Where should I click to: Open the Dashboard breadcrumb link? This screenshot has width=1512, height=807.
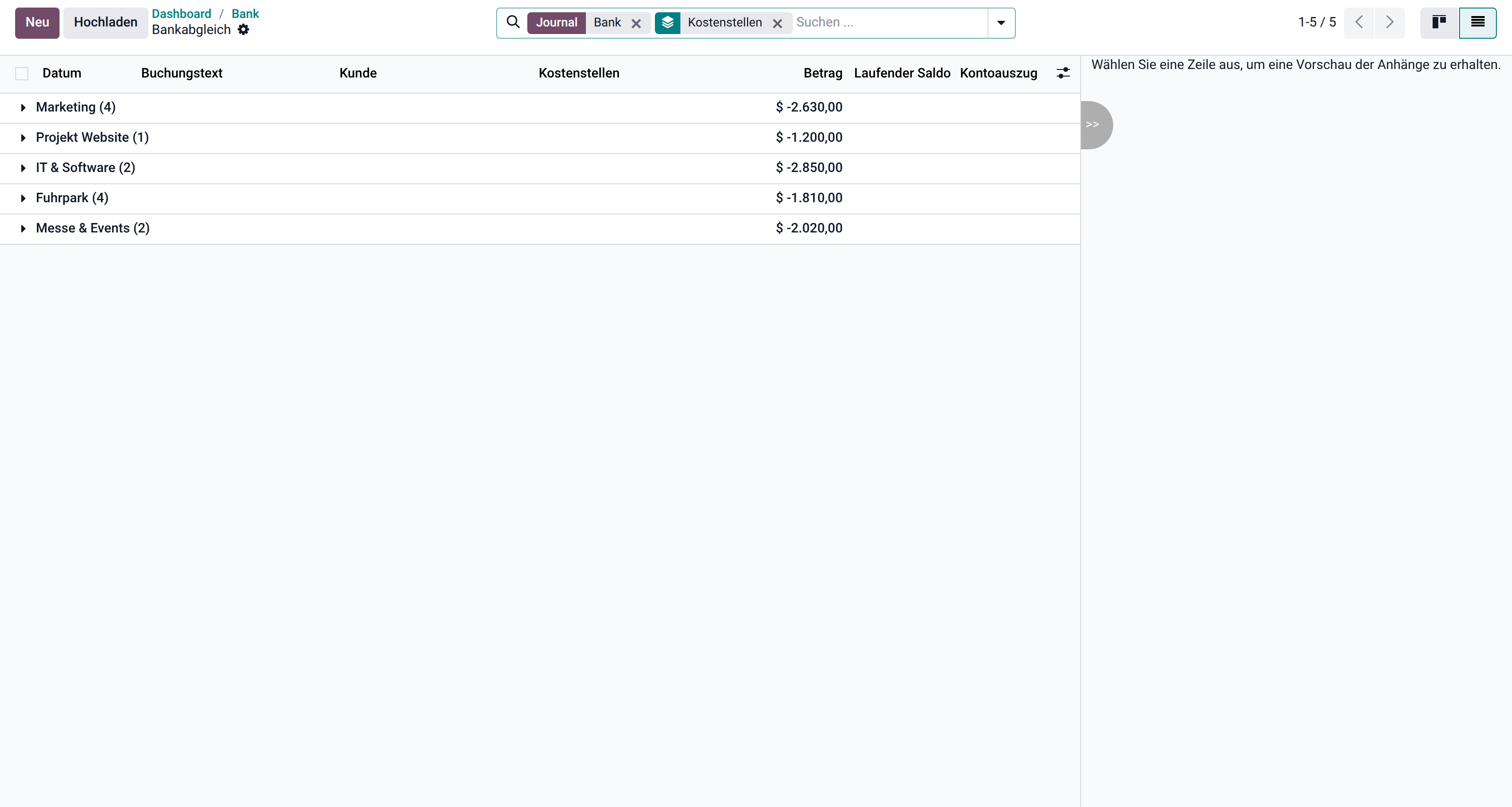pos(181,14)
